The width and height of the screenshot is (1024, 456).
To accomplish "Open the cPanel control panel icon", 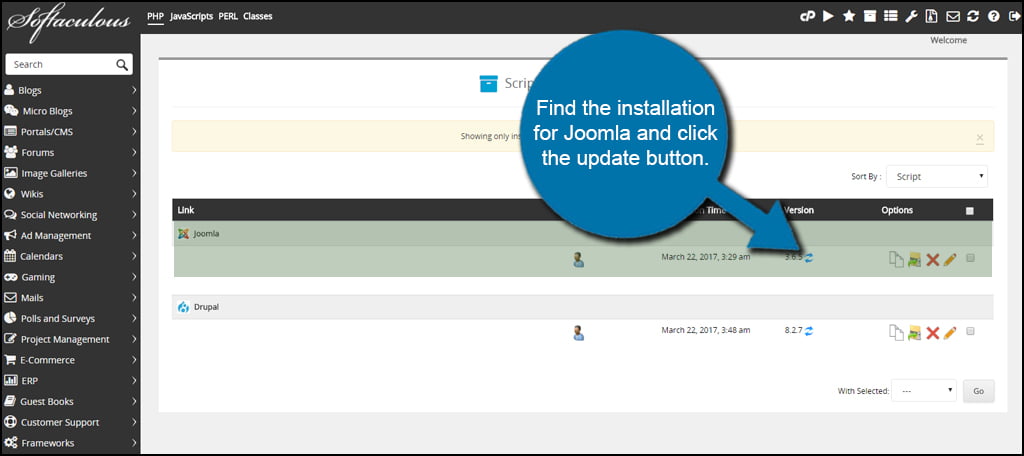I will (808, 16).
